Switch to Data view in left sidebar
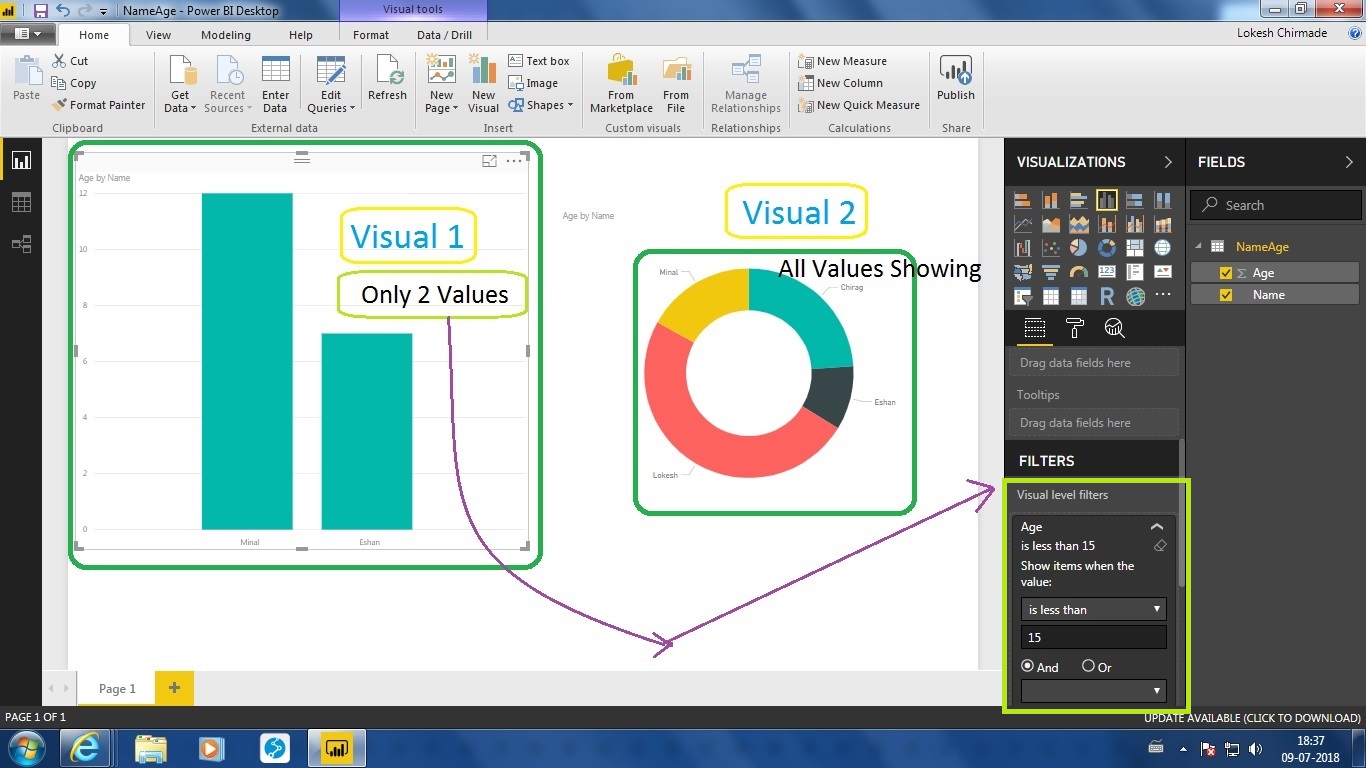The image size is (1366, 768). click(x=21, y=203)
